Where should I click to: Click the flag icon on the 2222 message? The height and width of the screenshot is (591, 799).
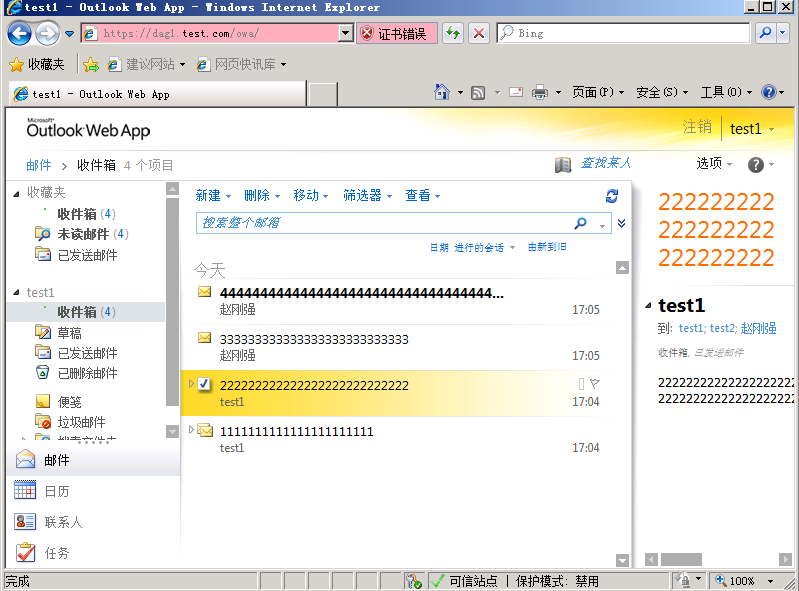pos(595,383)
